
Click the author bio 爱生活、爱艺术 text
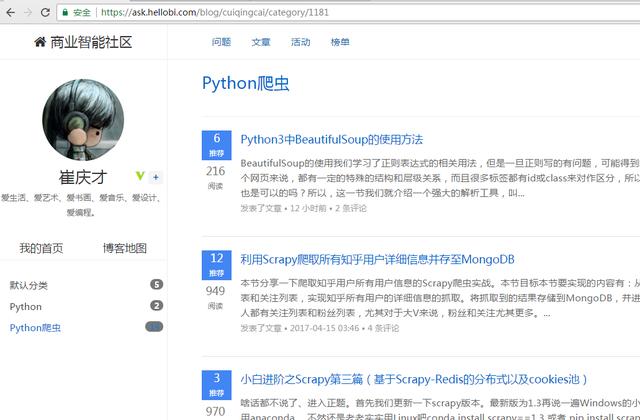point(81,205)
